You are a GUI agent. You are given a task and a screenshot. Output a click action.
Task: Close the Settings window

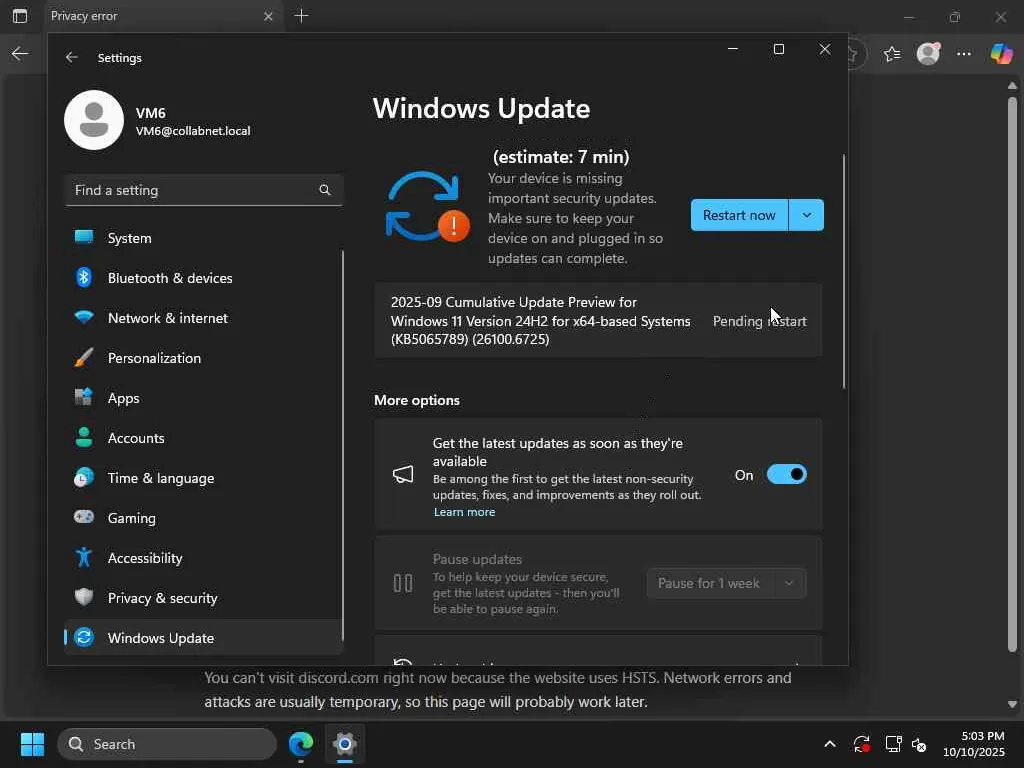pos(825,49)
